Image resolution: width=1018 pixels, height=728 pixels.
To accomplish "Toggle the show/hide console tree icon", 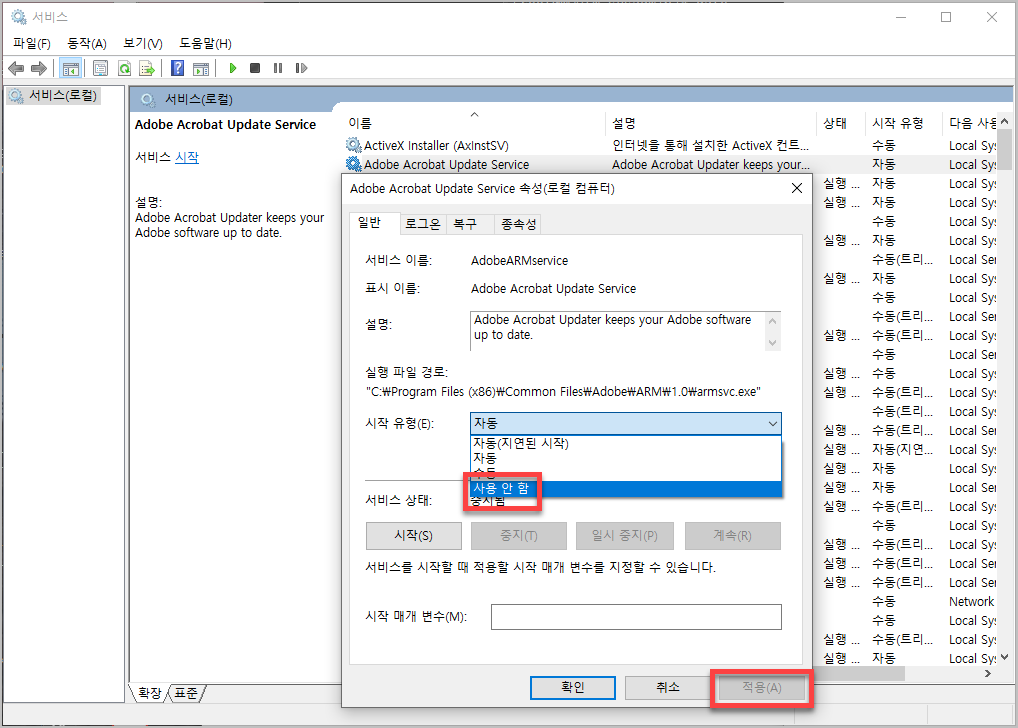I will point(70,68).
